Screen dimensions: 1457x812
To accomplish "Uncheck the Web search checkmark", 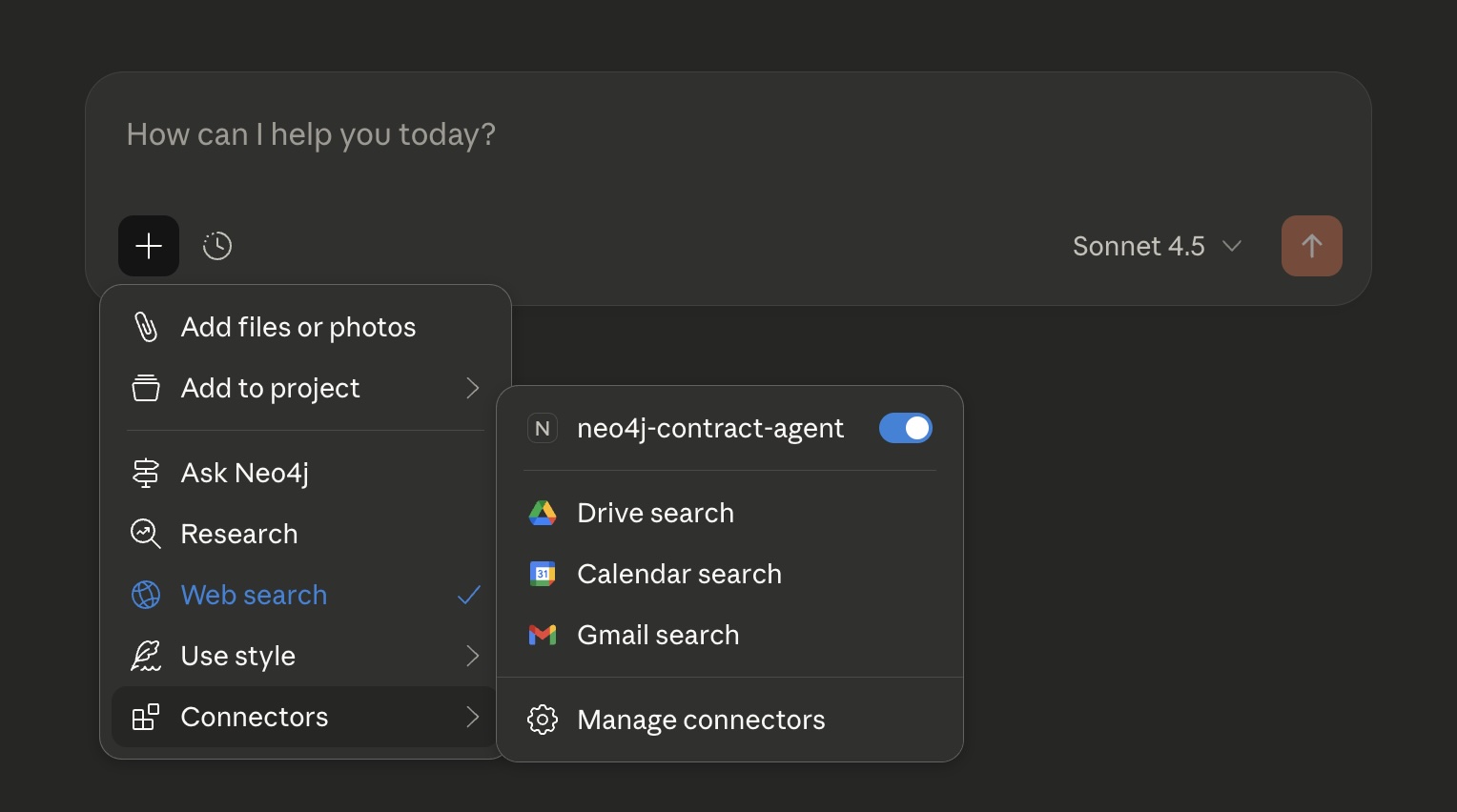I will pyautogui.click(x=468, y=595).
